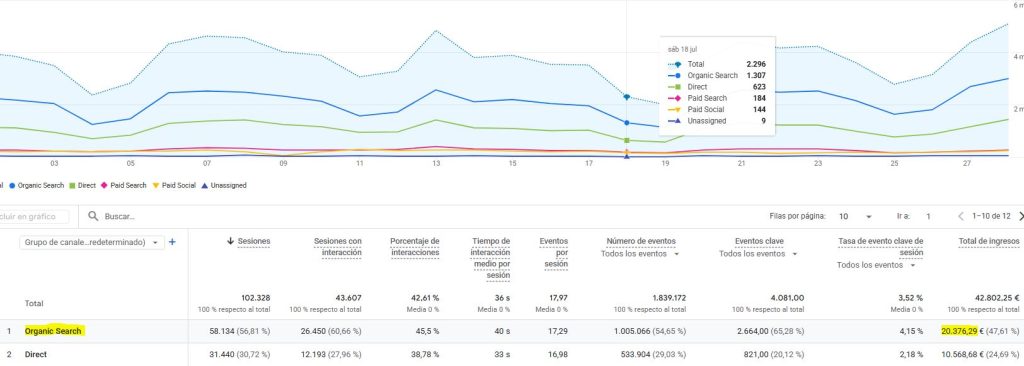Click Organic Search key event rate 4,15 %

[x=910, y=331]
